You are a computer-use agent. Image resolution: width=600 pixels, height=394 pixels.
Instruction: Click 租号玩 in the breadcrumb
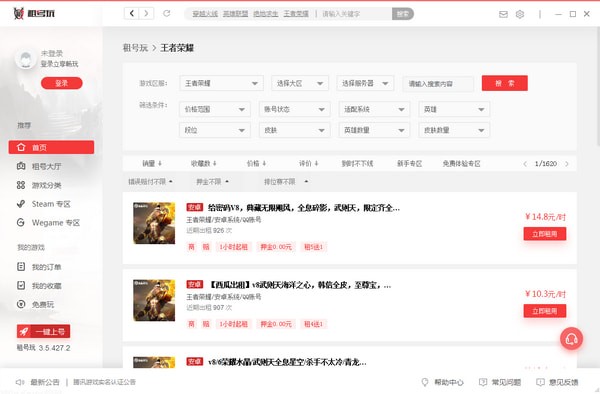point(135,48)
